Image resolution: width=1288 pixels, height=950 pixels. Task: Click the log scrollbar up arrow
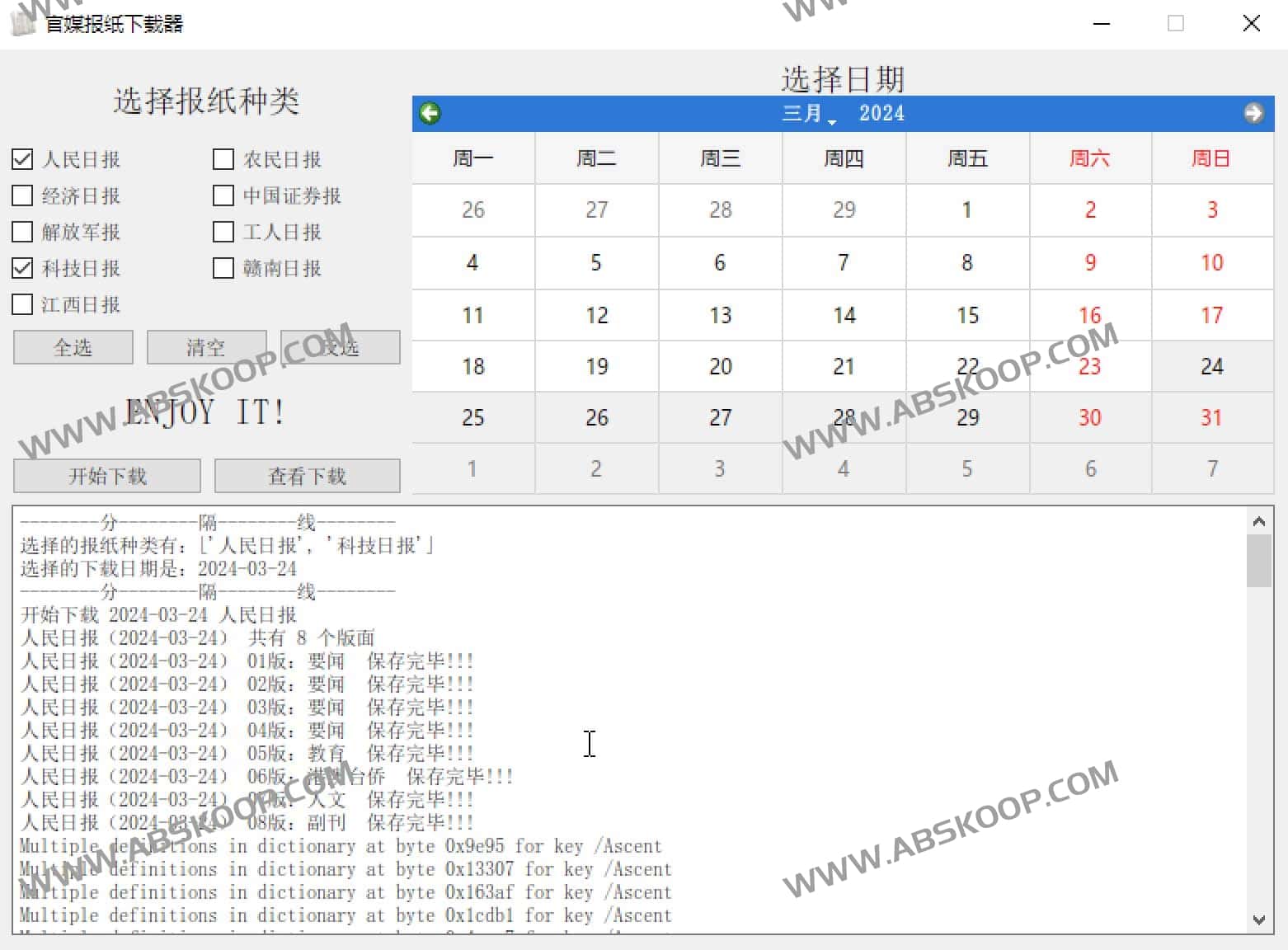coord(1258,521)
